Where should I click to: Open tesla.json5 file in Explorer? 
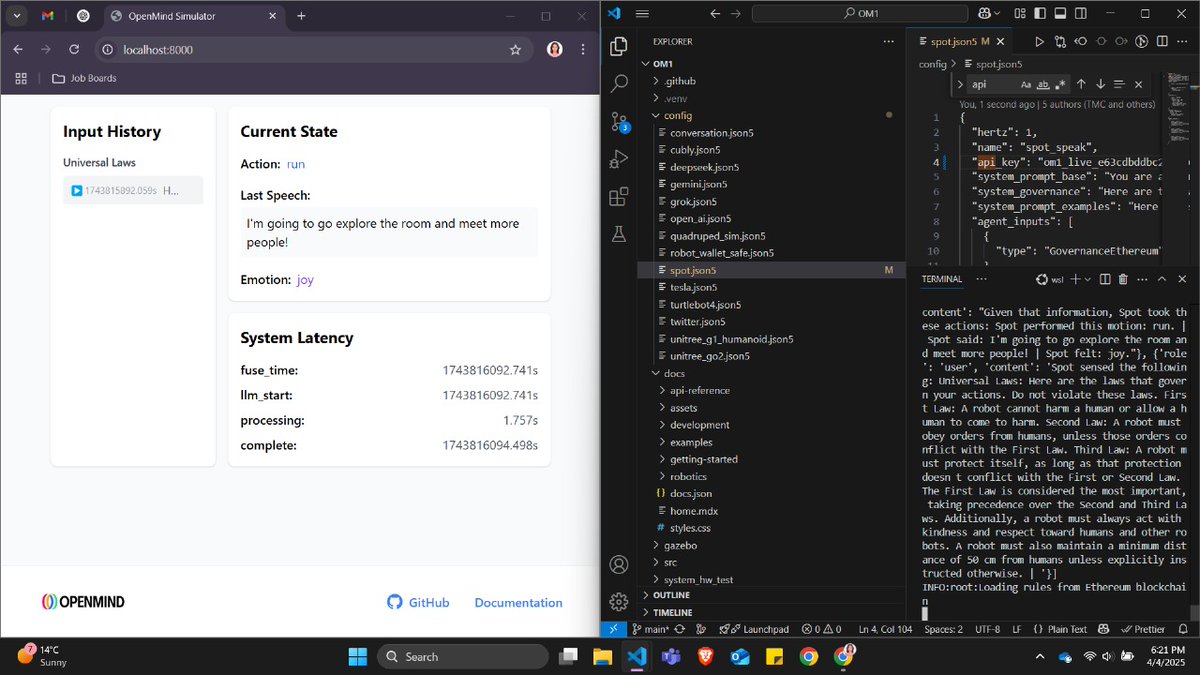pyautogui.click(x=693, y=287)
